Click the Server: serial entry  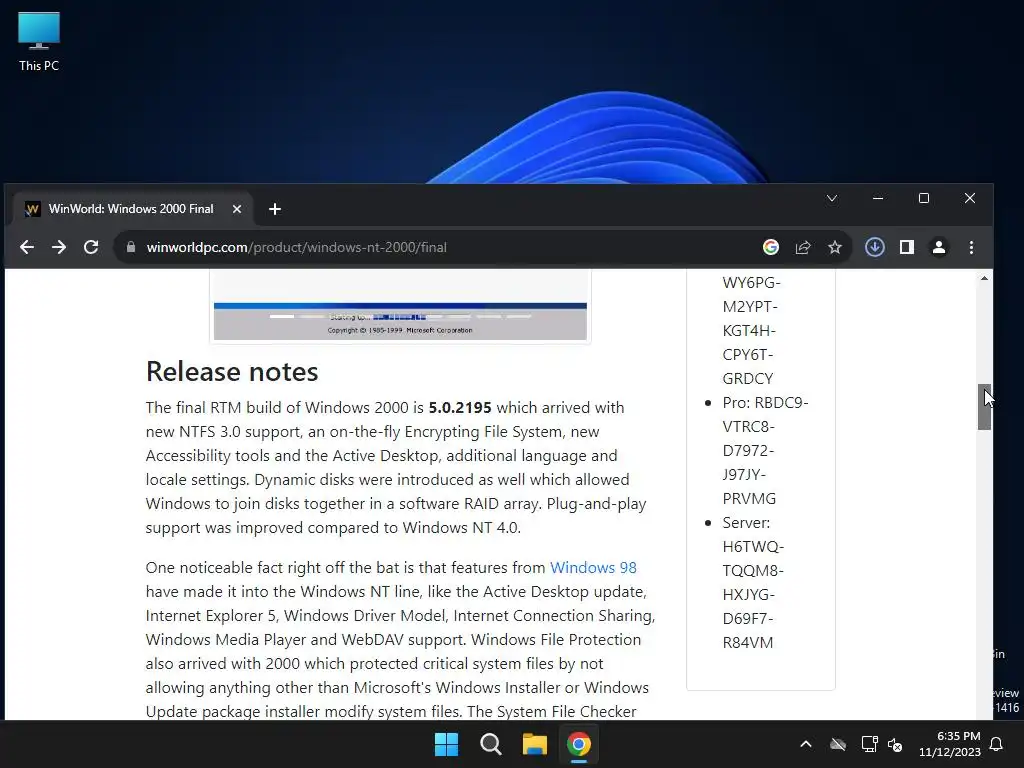746,522
